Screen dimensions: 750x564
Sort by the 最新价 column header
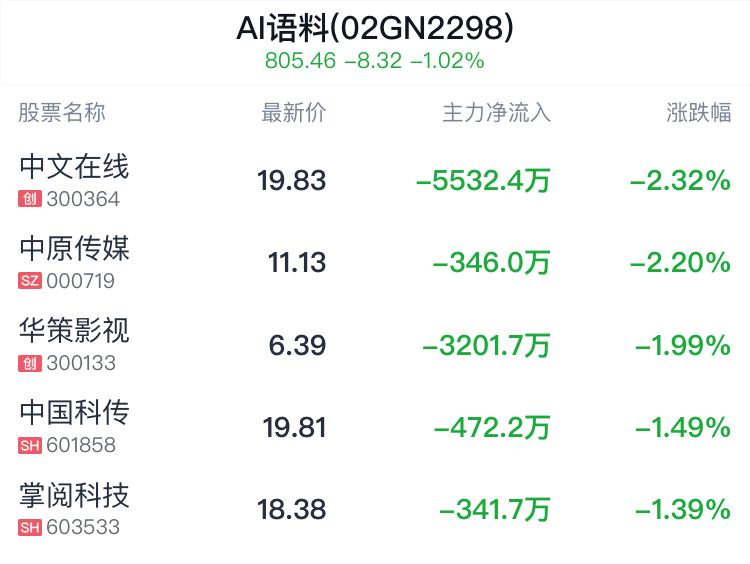(294, 113)
